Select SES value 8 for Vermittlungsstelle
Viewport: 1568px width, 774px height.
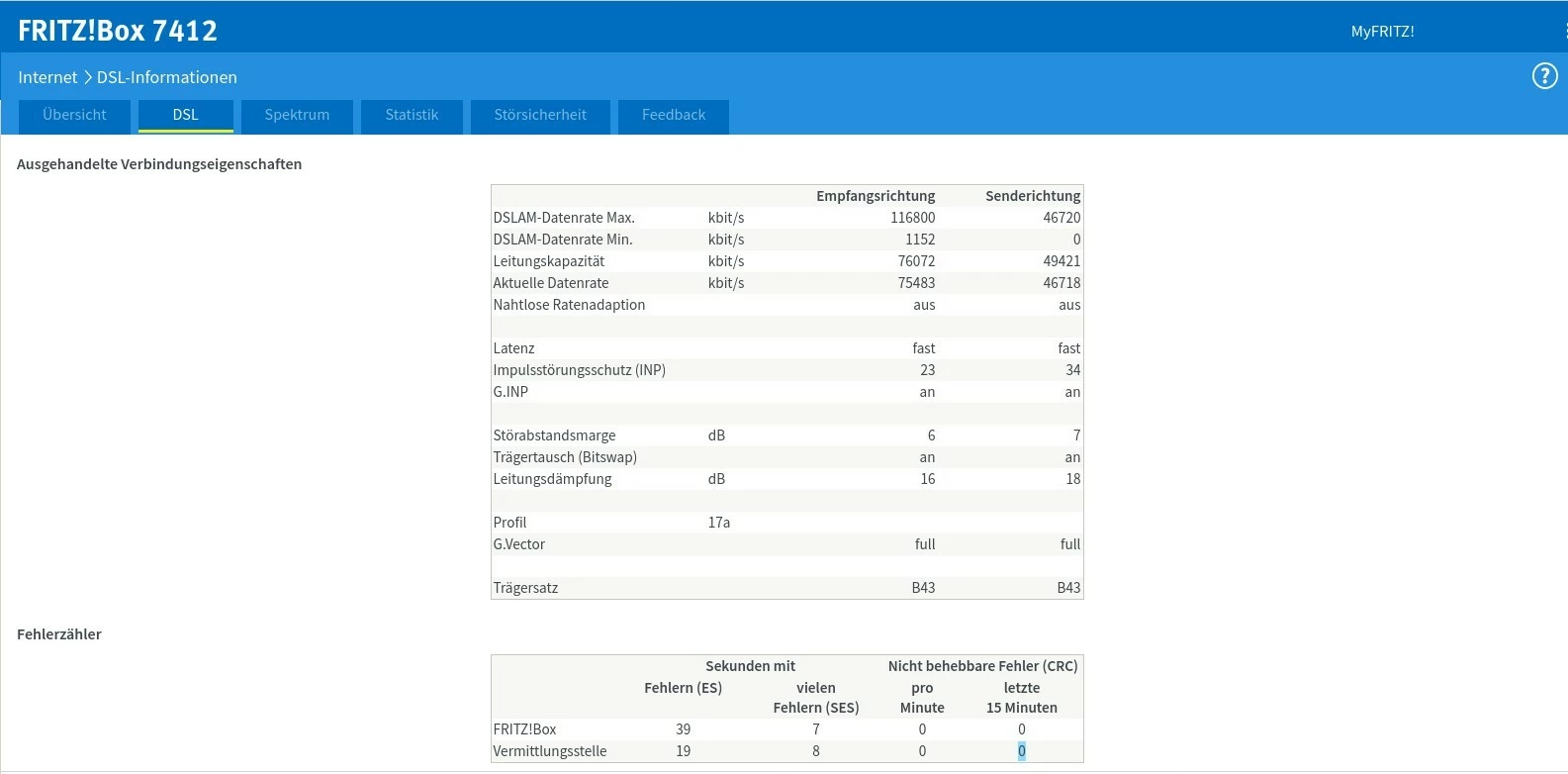816,751
